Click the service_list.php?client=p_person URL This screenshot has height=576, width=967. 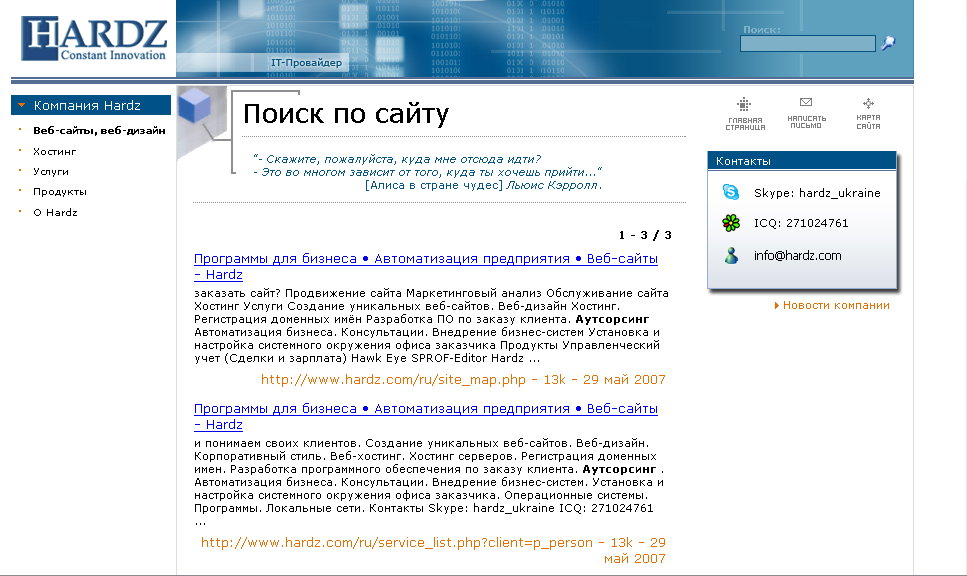tap(433, 550)
